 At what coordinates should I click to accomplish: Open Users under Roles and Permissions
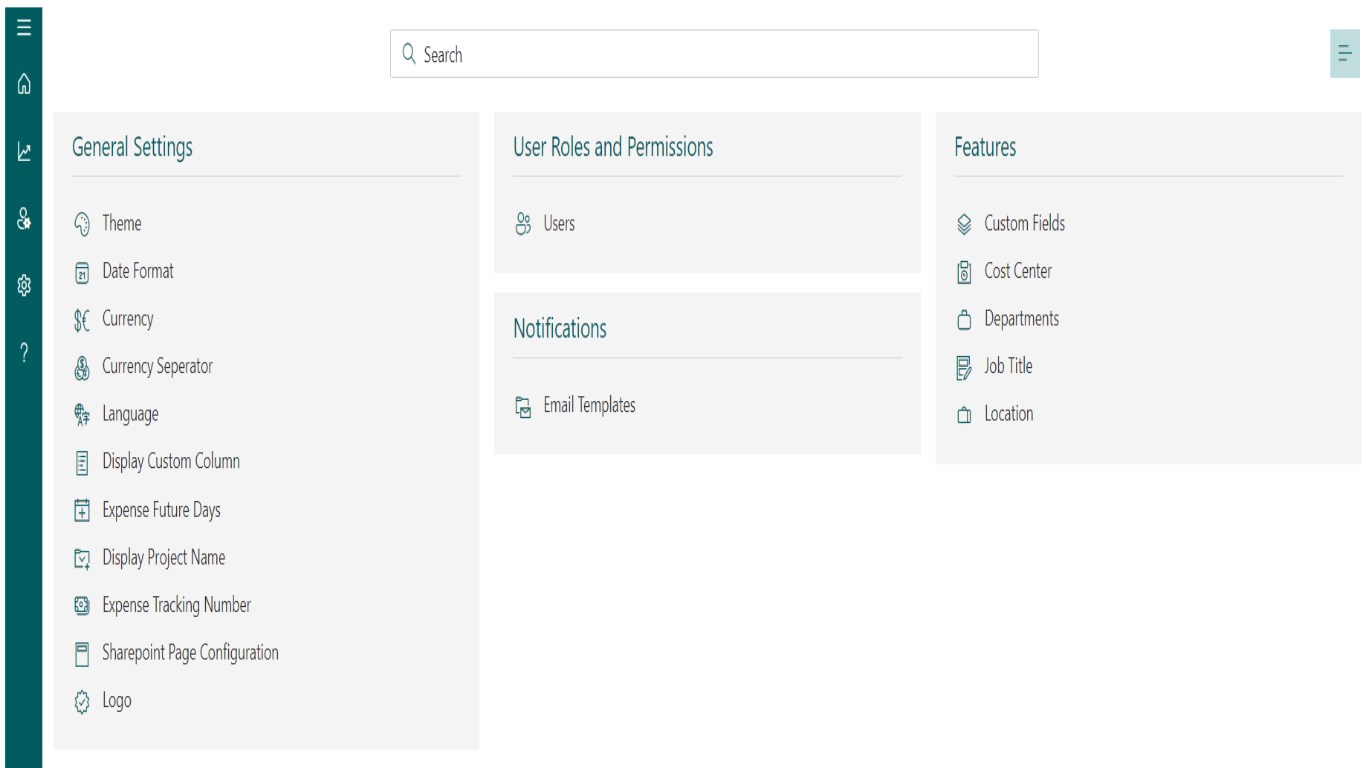point(559,224)
